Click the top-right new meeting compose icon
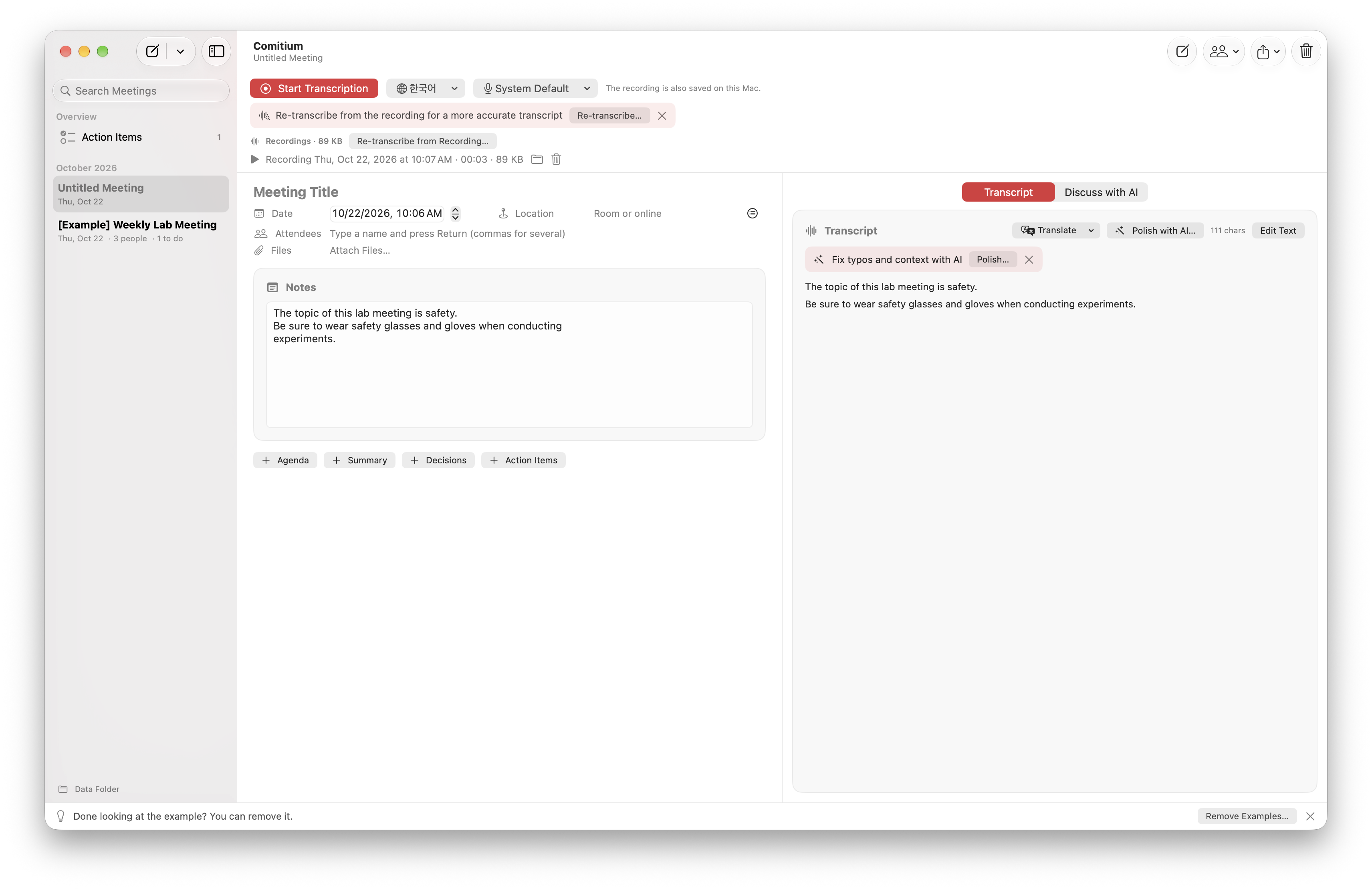 click(1182, 51)
